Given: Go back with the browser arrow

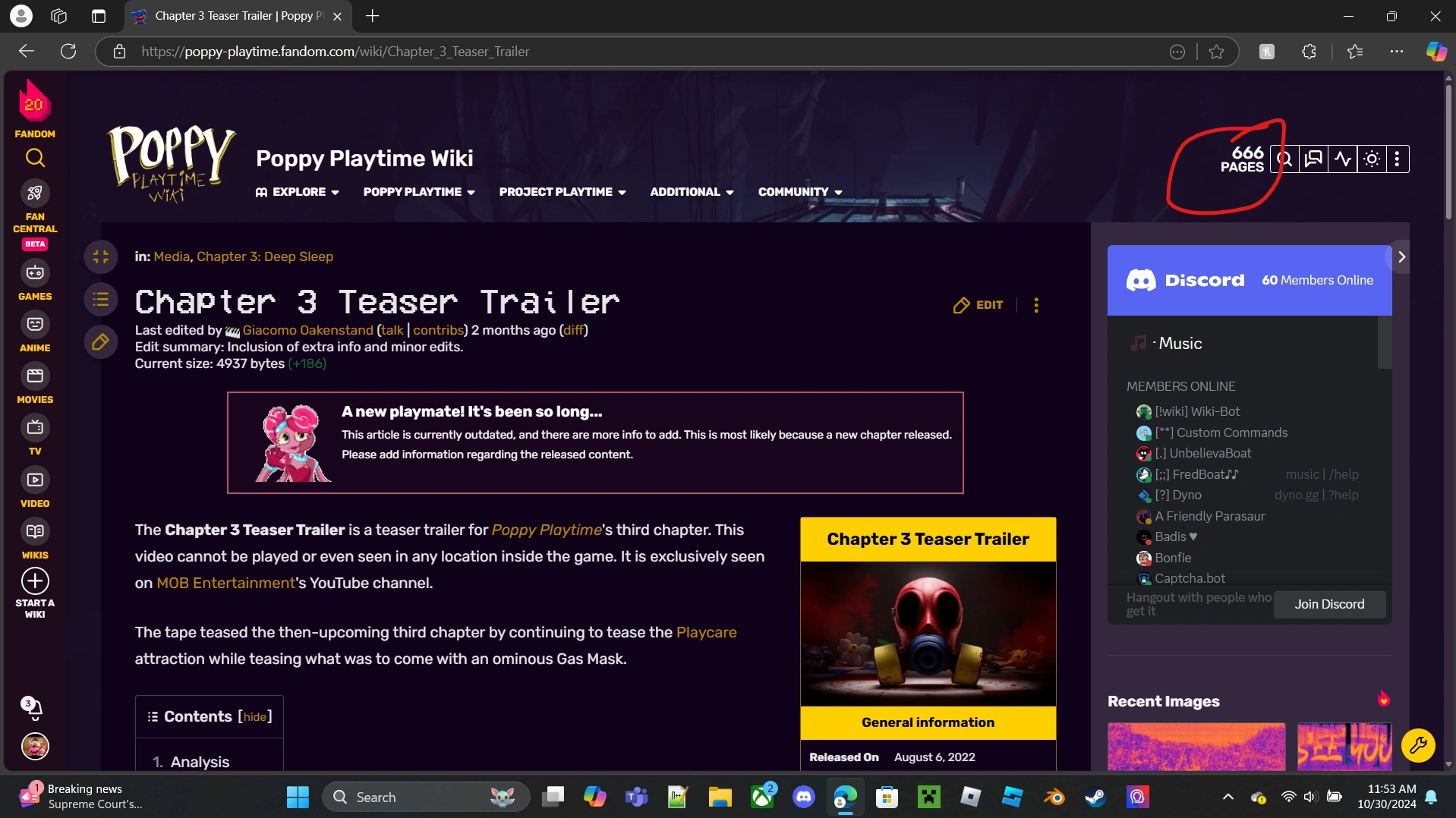Looking at the screenshot, I should click(x=27, y=52).
